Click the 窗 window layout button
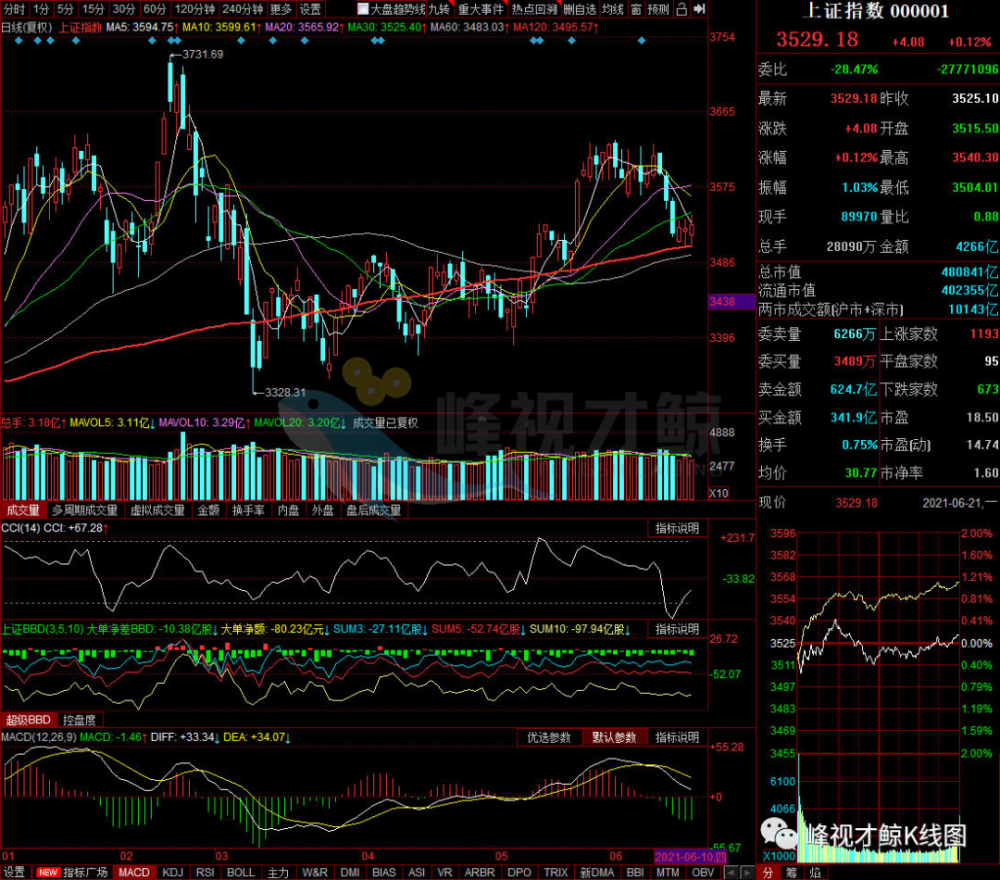 (636, 9)
